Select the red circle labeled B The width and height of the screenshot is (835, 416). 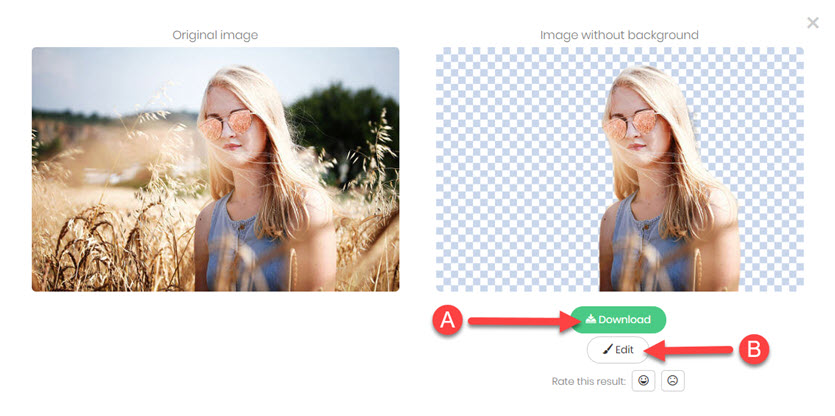[x=754, y=350]
